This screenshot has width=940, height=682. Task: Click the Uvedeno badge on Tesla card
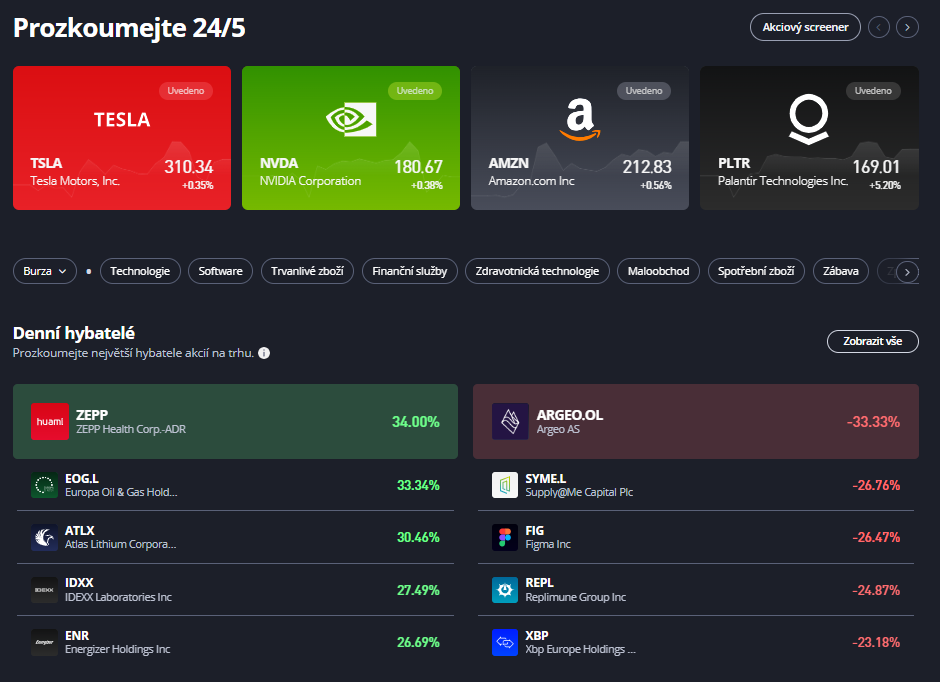(186, 90)
